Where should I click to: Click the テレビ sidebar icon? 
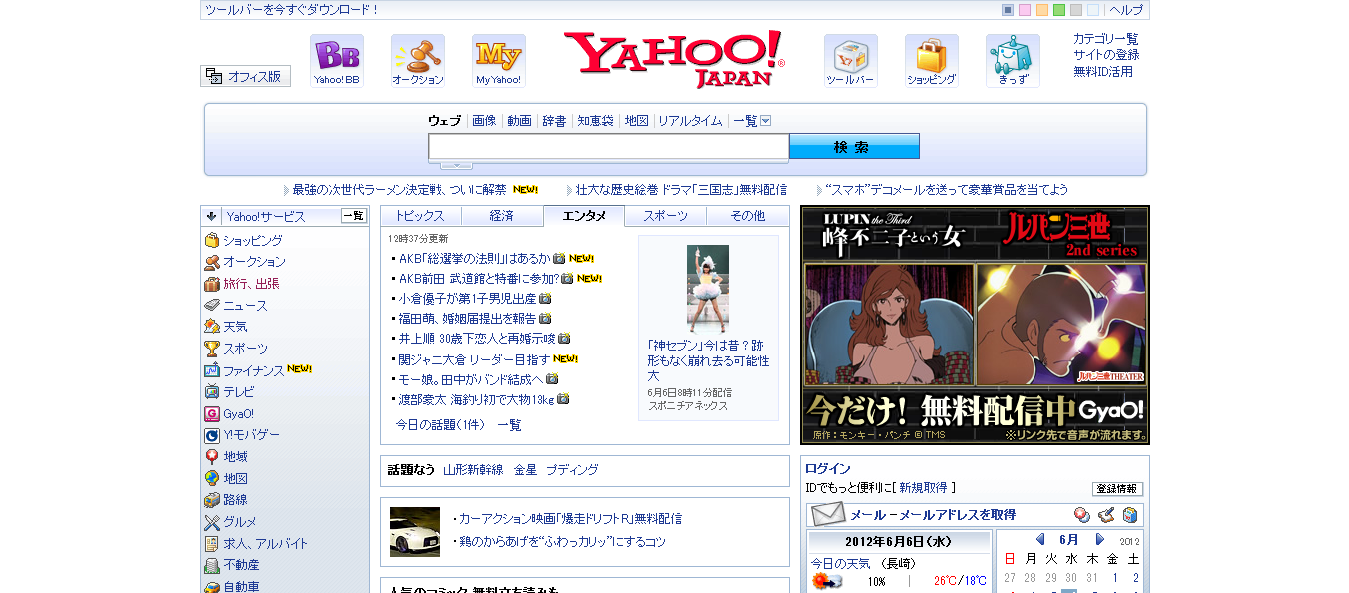coord(212,392)
